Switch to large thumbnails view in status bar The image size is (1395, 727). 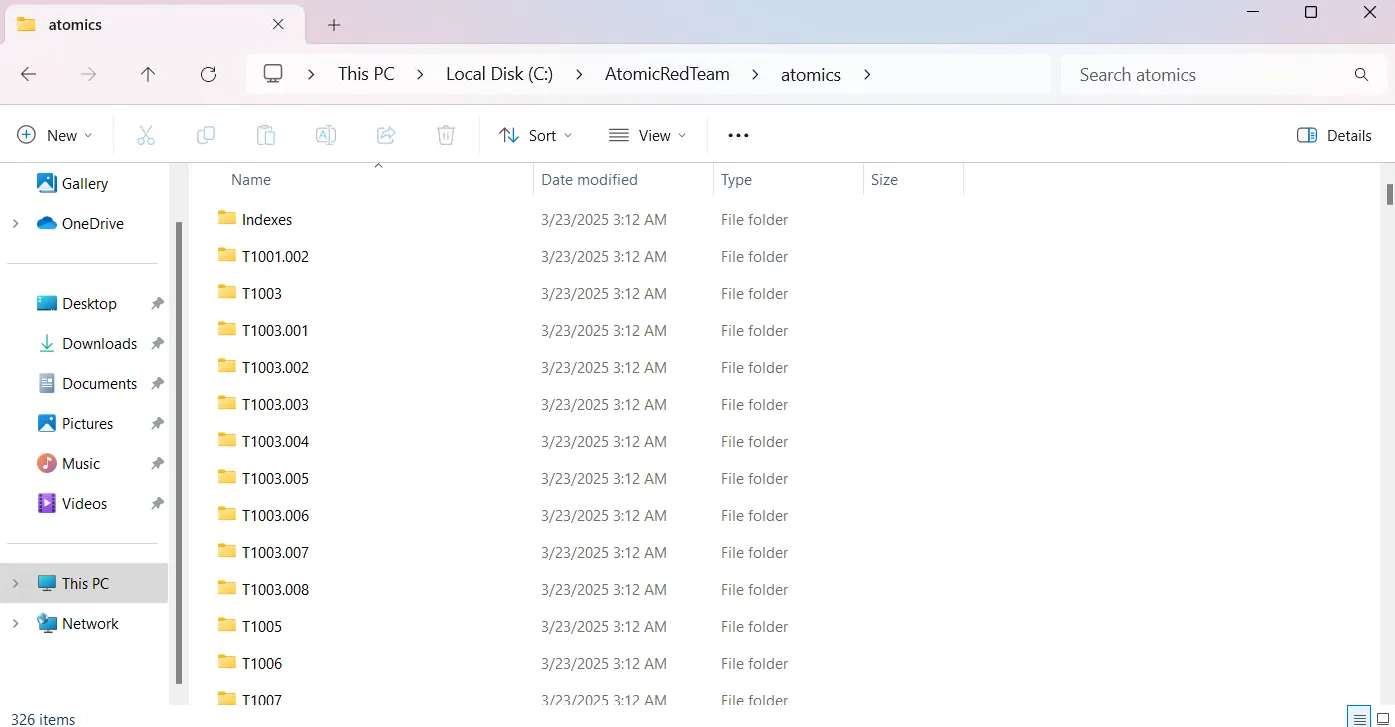[1383, 718]
